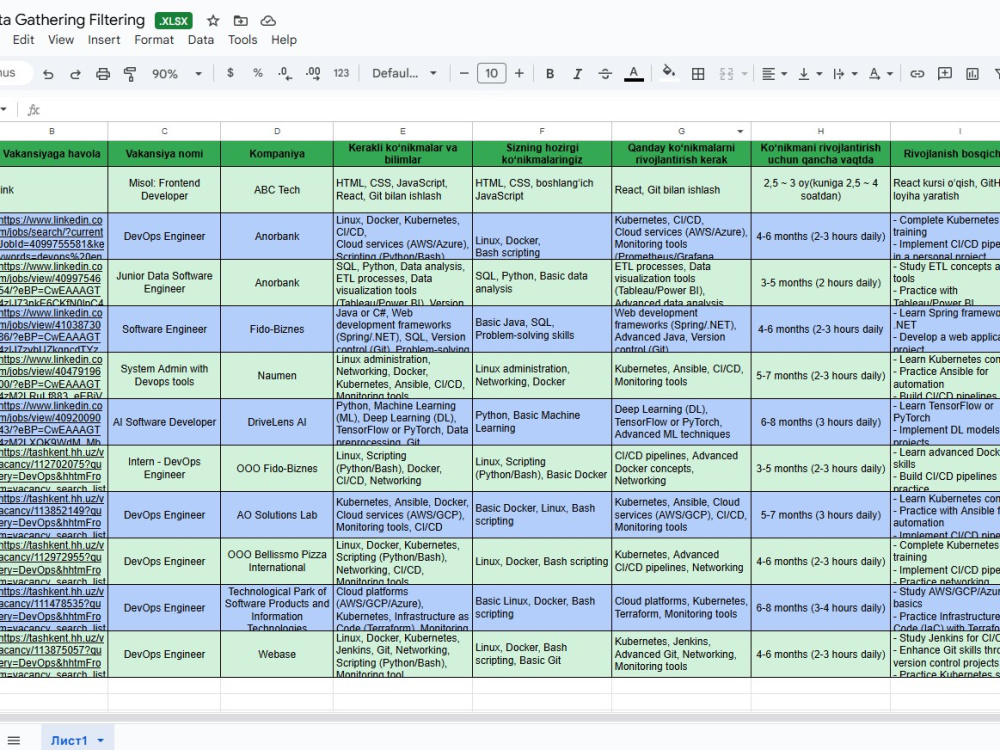Select 'Junior Data Software Engineer' cell
The width and height of the screenshot is (1000, 750).
[165, 283]
